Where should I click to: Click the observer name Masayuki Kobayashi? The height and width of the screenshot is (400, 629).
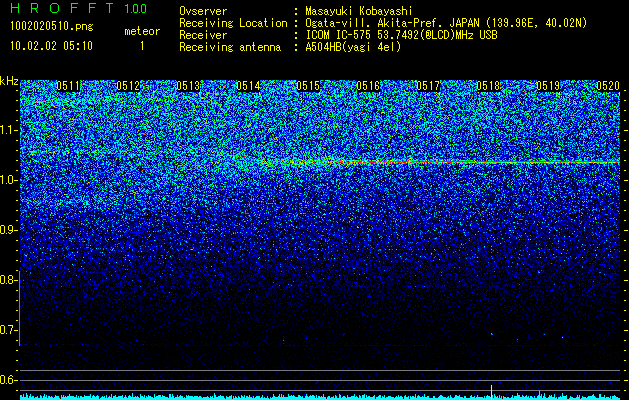[359, 11]
